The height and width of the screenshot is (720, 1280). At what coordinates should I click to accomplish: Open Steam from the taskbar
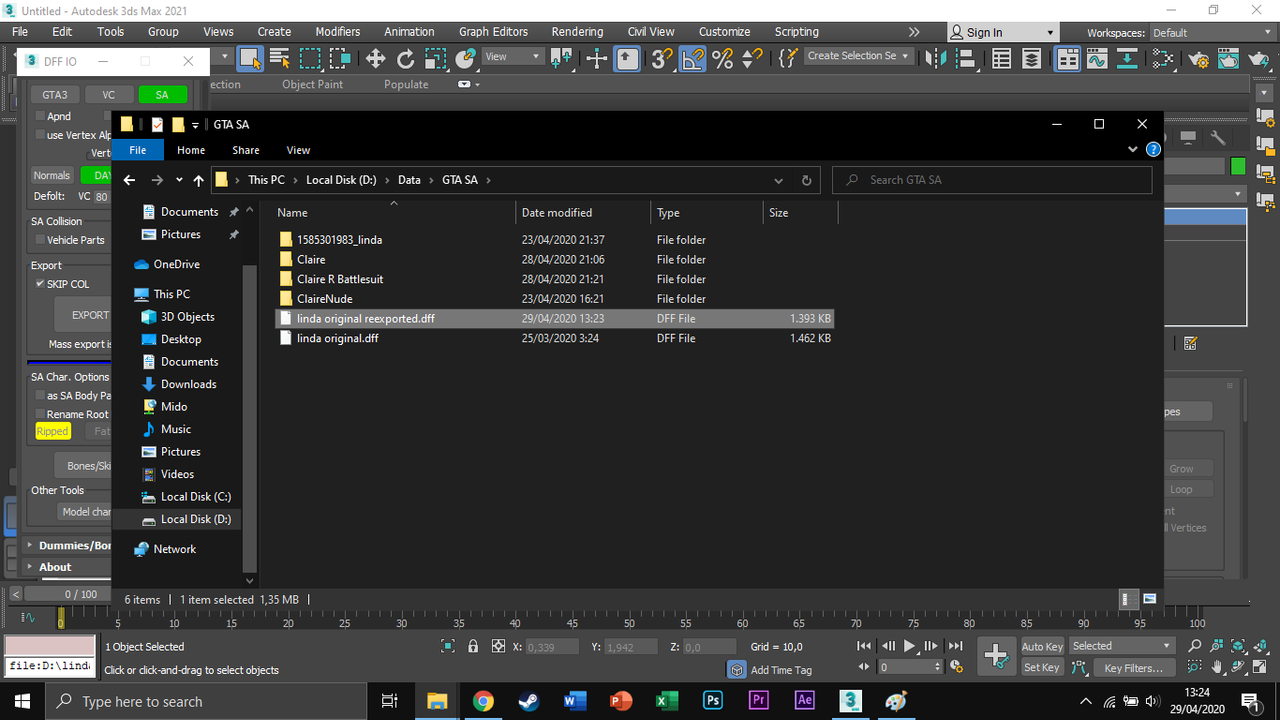pos(529,701)
